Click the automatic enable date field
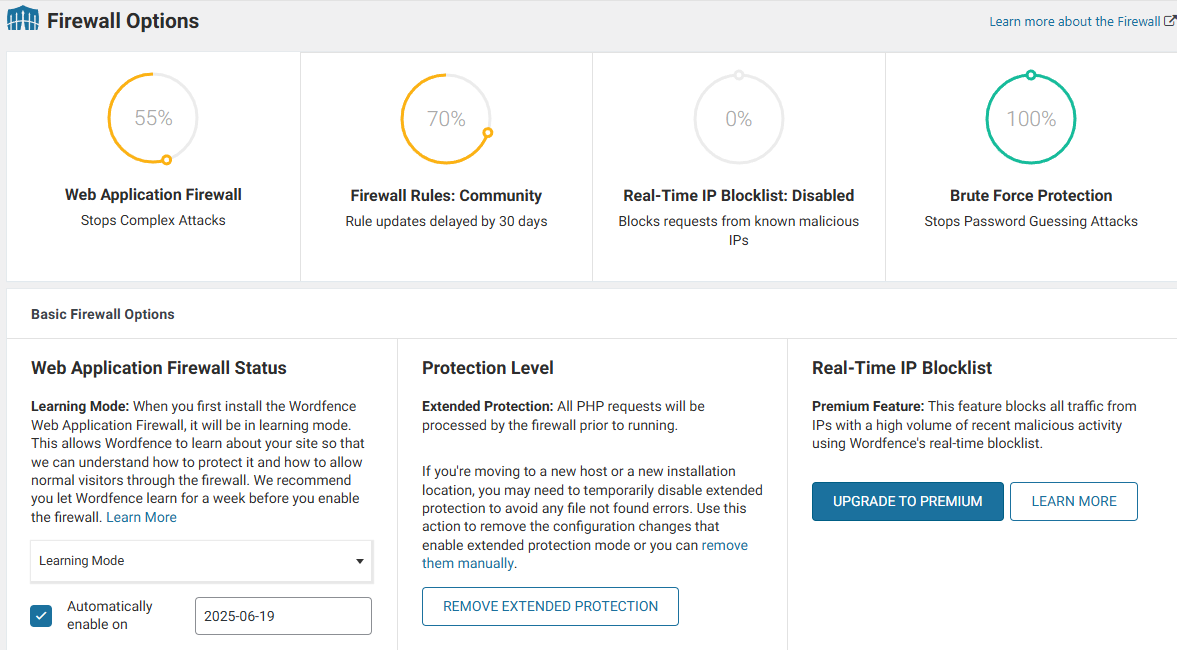The height and width of the screenshot is (650, 1177). coord(283,616)
